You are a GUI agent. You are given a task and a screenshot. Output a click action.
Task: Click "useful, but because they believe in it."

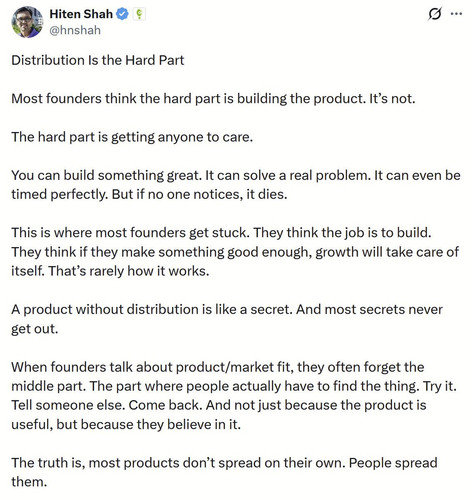click(126, 425)
